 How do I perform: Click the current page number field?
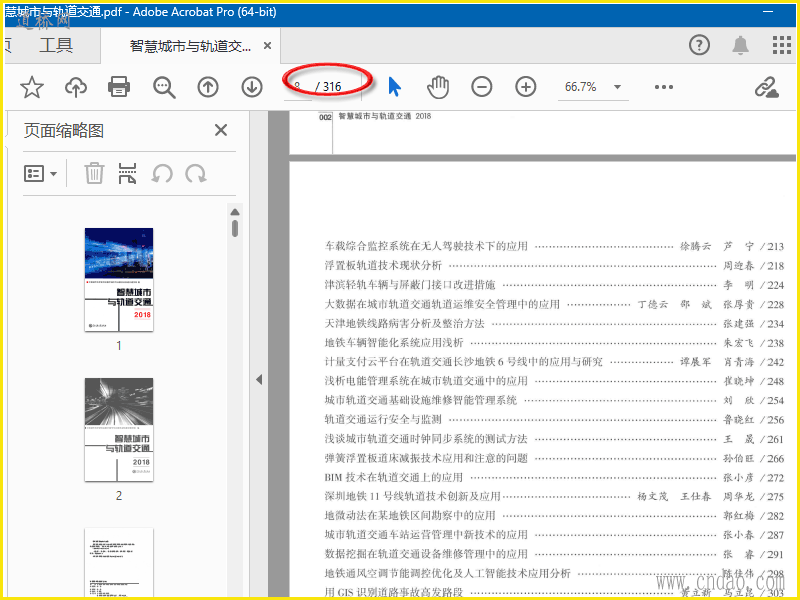tap(298, 87)
